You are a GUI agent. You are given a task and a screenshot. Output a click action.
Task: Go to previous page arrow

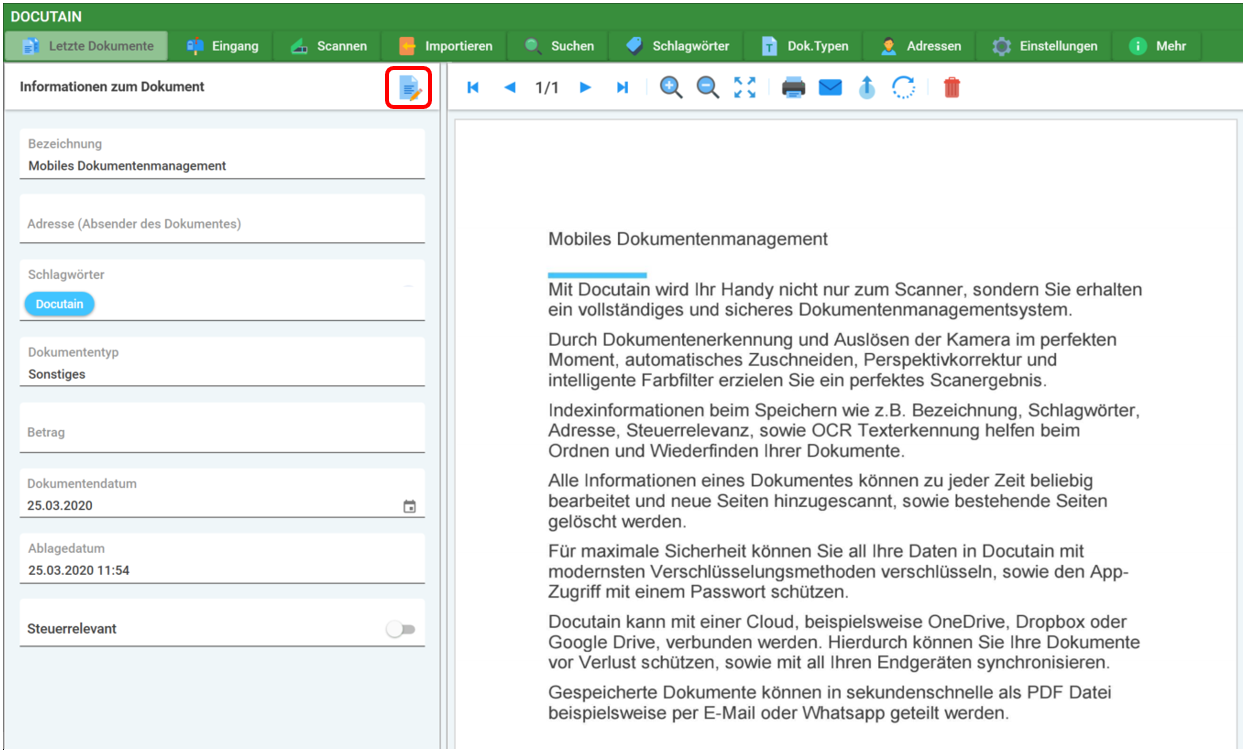(509, 88)
